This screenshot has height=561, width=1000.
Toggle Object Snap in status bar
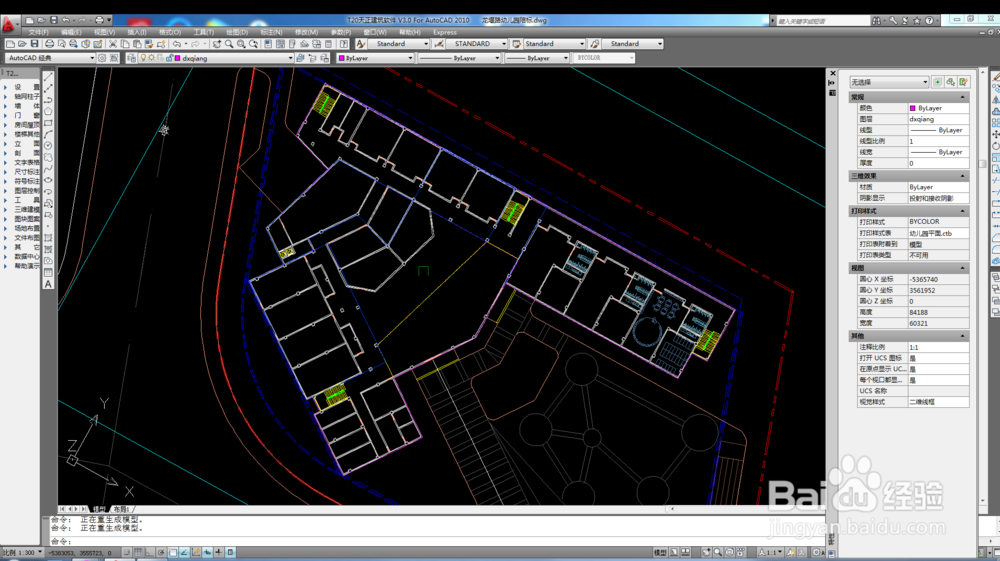click(x=173, y=552)
